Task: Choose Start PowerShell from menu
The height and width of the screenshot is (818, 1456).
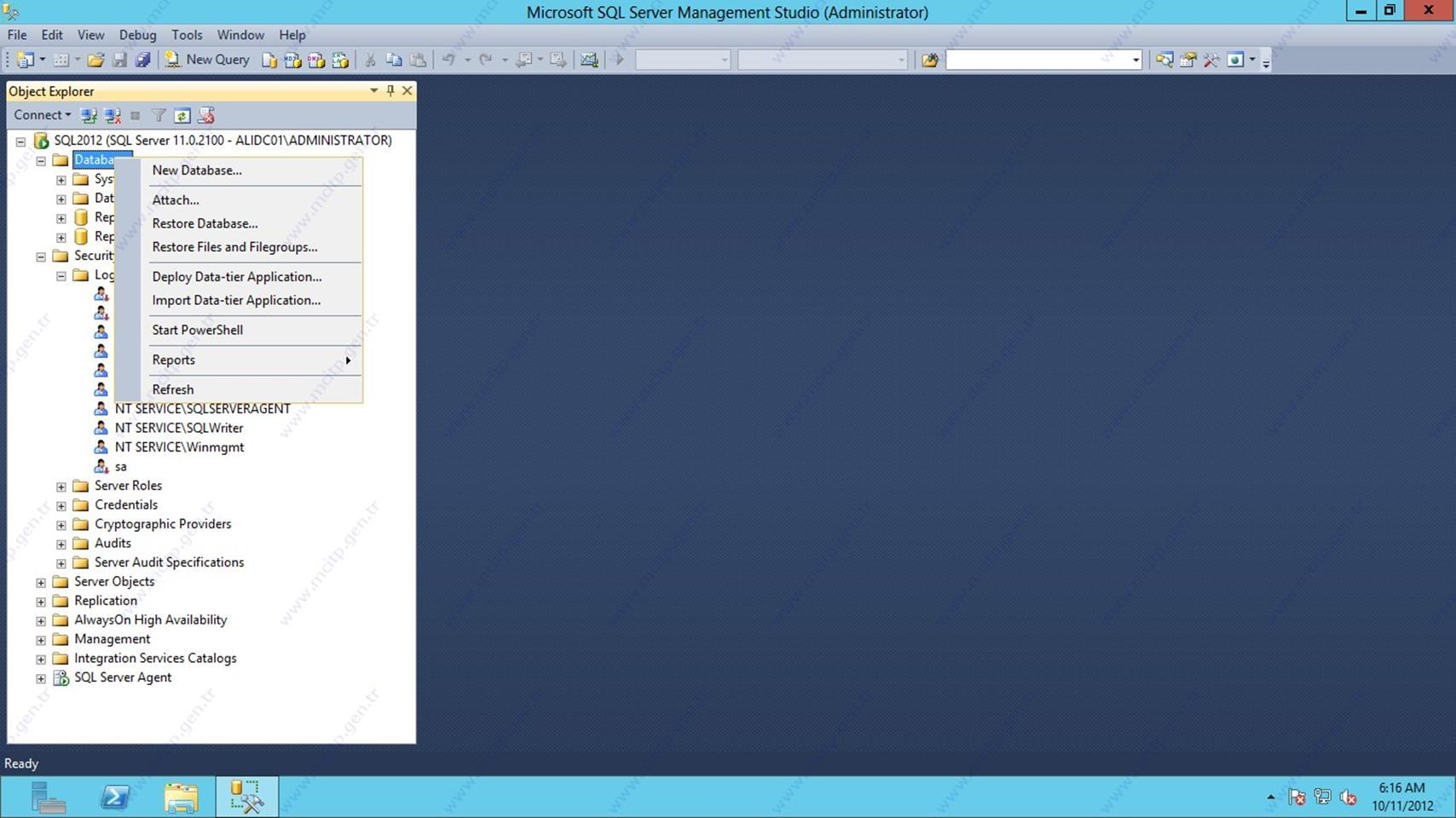Action: (x=239, y=330)
